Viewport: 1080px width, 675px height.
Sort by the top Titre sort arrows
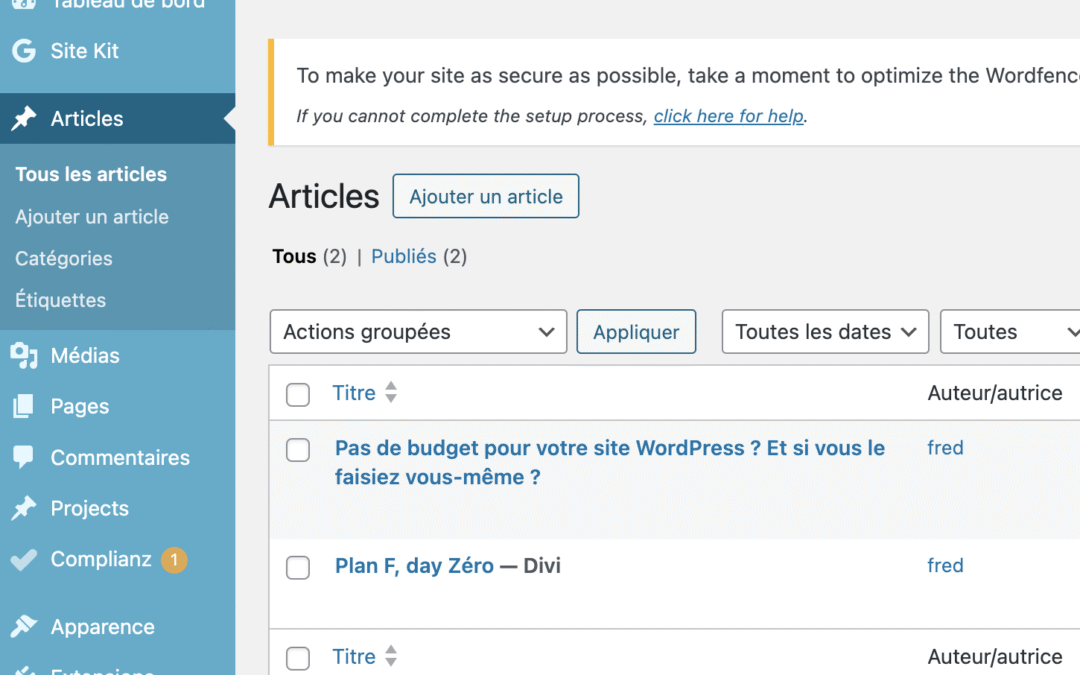pos(391,393)
